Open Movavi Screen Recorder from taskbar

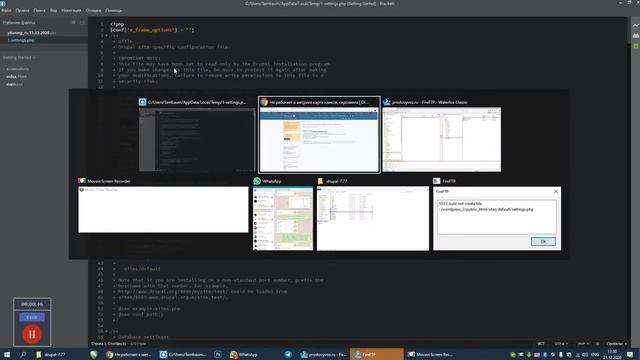pos(430,354)
